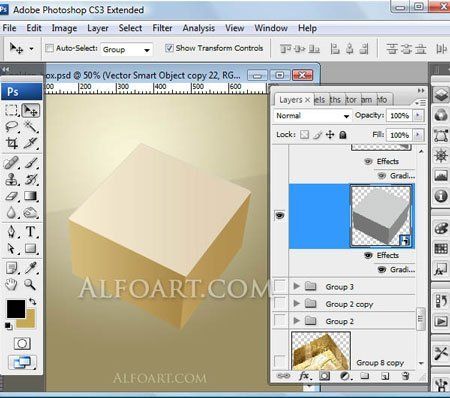450x398 pixels.
Task: Show the Group 3 layer
Action: point(280,286)
